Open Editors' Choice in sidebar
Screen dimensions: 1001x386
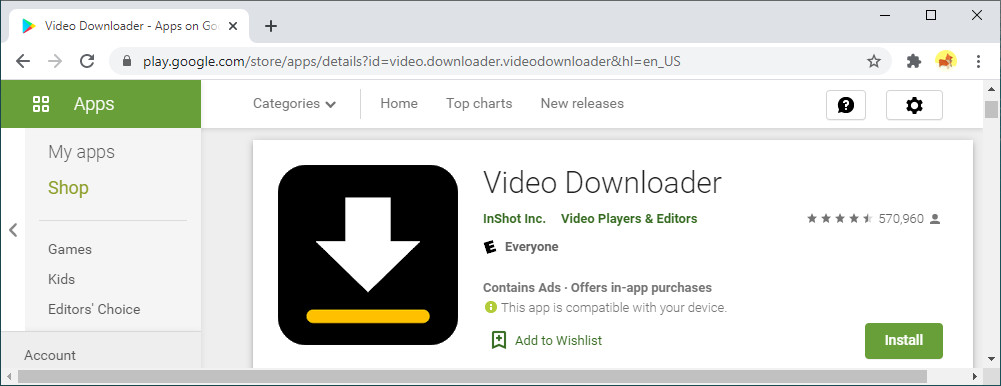[x=94, y=309]
